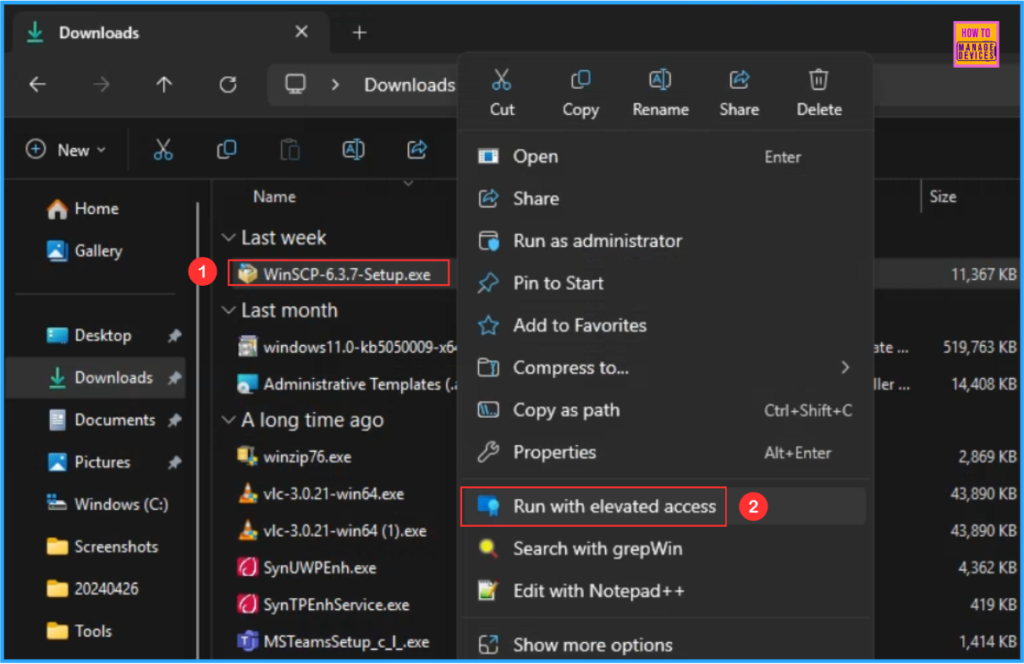Click toolbar Rename icon

pyautogui.click(x=353, y=150)
